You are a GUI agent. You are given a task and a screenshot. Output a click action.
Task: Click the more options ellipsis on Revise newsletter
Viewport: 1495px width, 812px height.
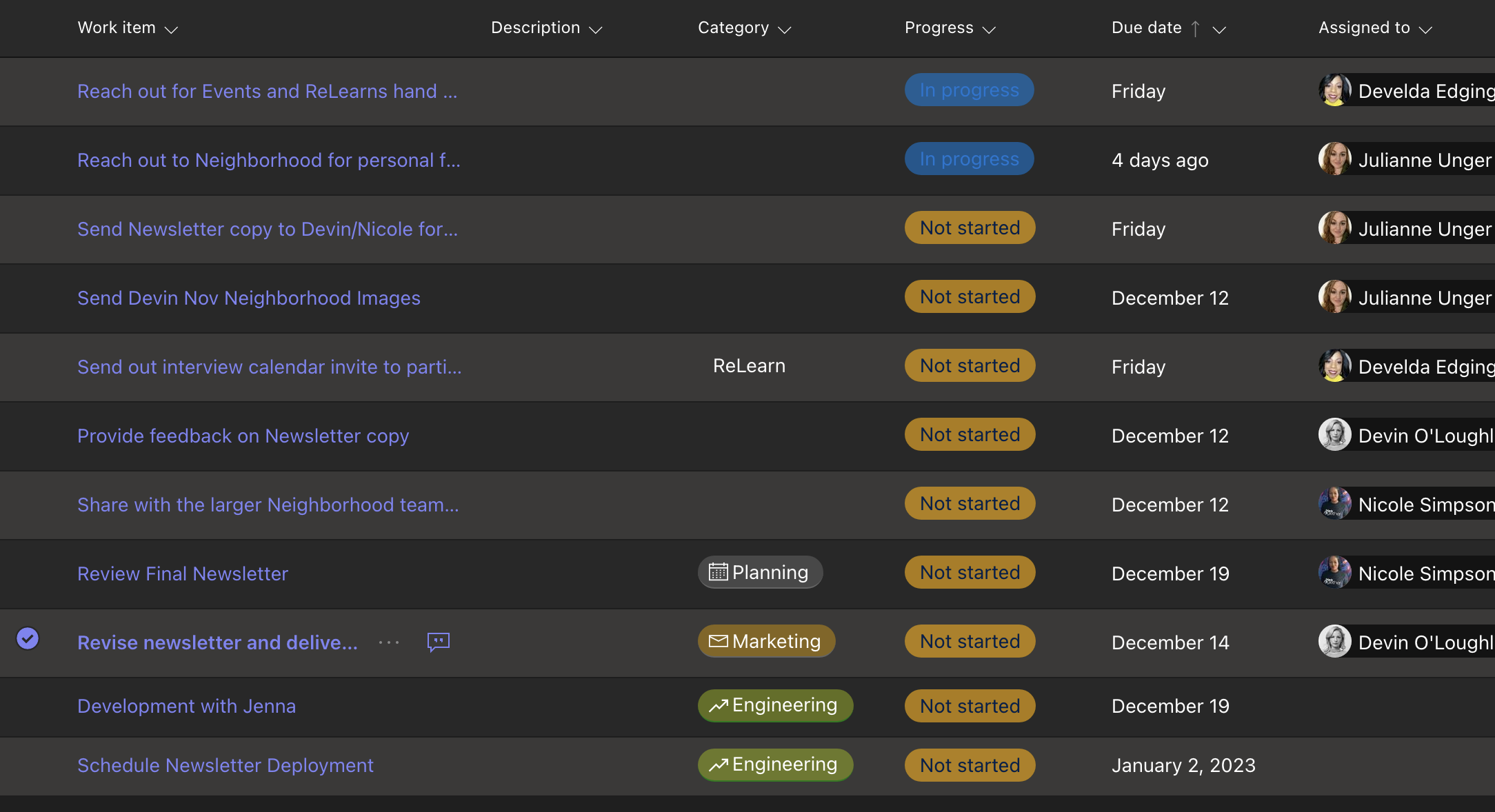tap(389, 642)
